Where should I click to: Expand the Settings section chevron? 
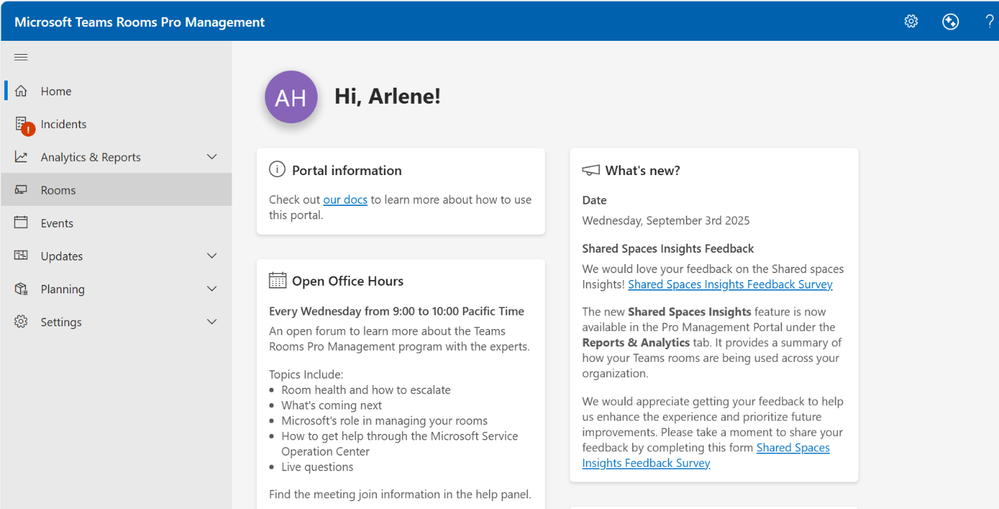(211, 322)
